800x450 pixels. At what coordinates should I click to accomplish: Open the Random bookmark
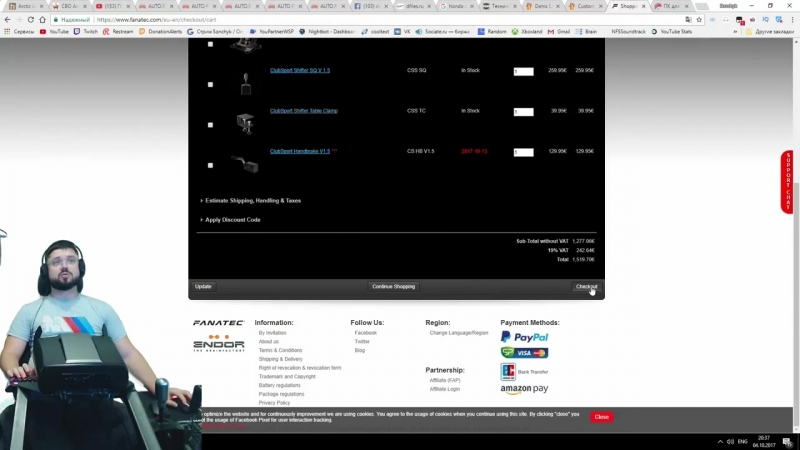click(x=492, y=32)
